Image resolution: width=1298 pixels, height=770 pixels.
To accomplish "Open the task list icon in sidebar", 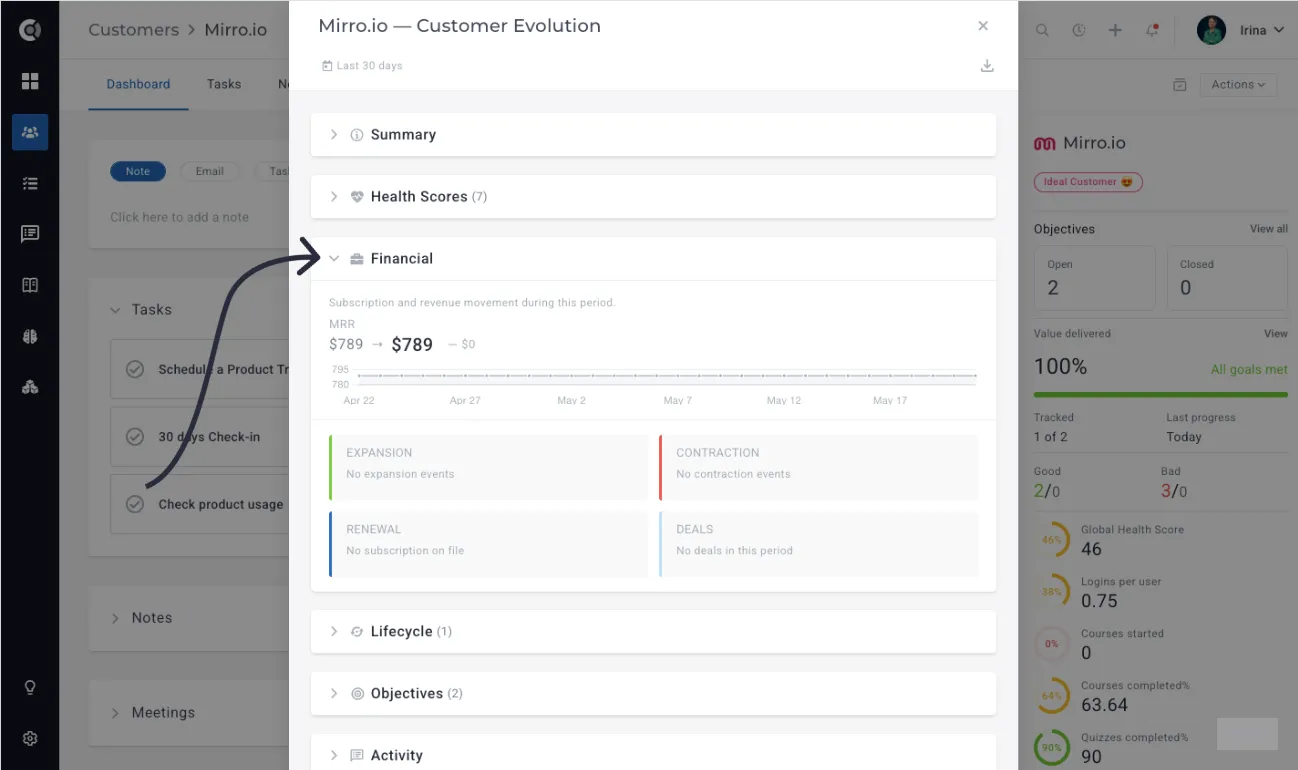I will [x=30, y=183].
